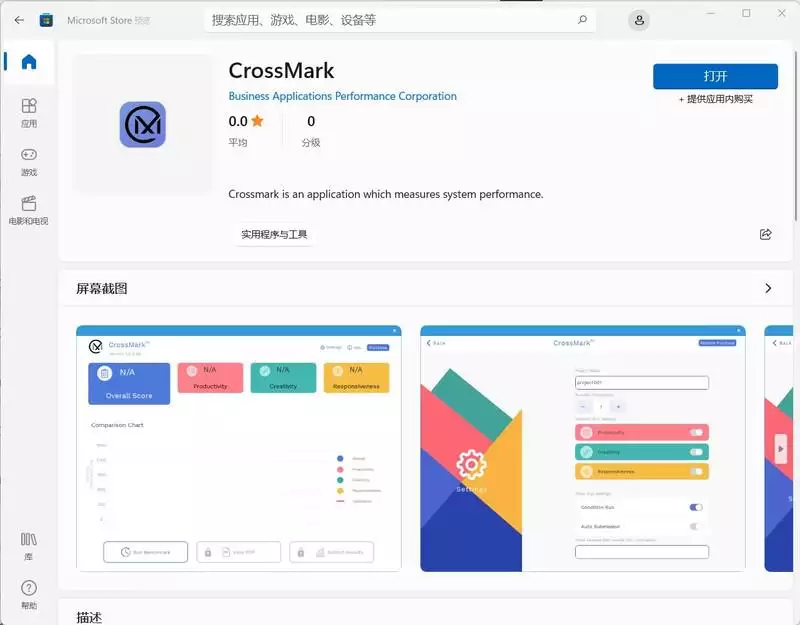Screen dimensions: 800x625
Task: Open CrossMark with the 打开 button
Action: click(x=715, y=77)
